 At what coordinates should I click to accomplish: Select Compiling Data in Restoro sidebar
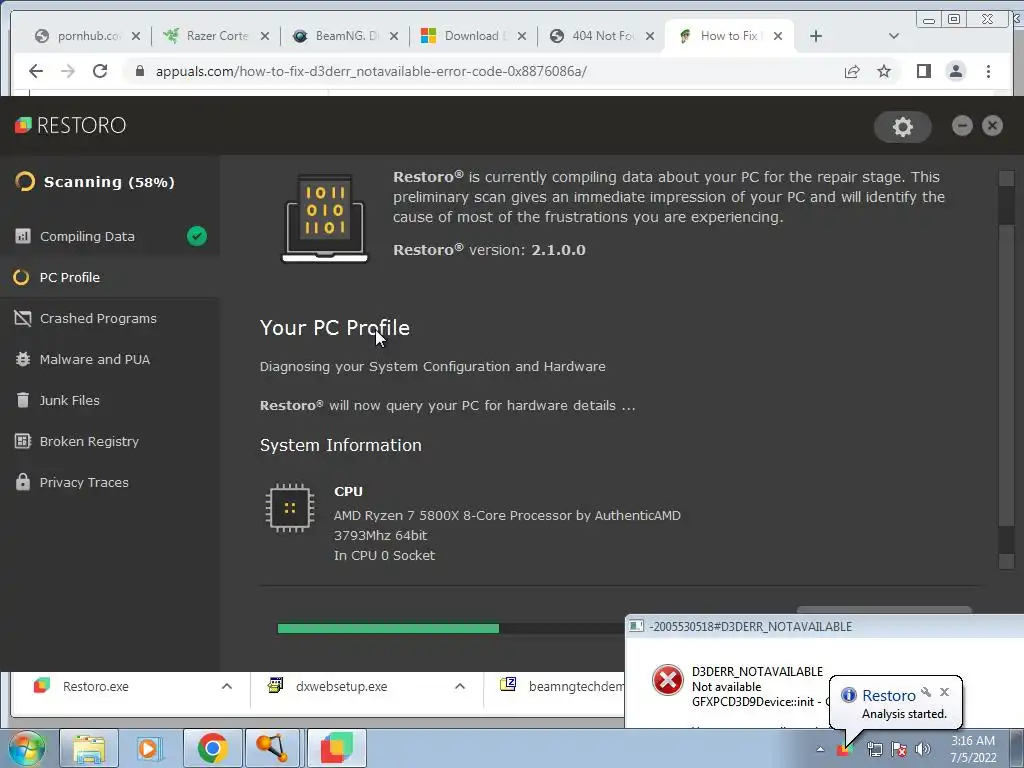click(110, 236)
